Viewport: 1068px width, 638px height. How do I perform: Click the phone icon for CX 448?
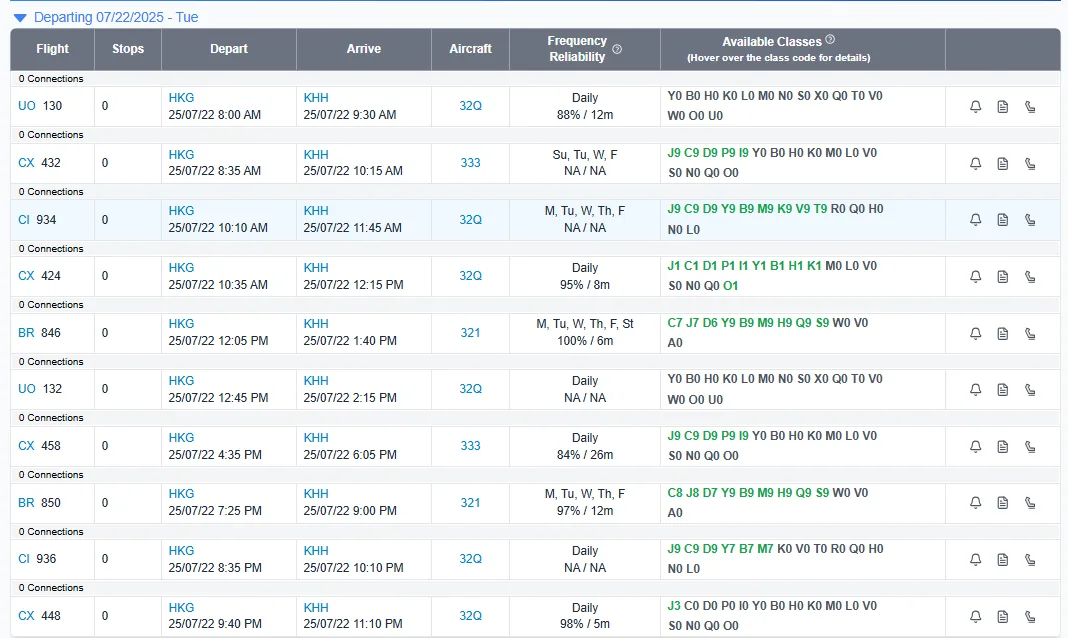click(1030, 616)
